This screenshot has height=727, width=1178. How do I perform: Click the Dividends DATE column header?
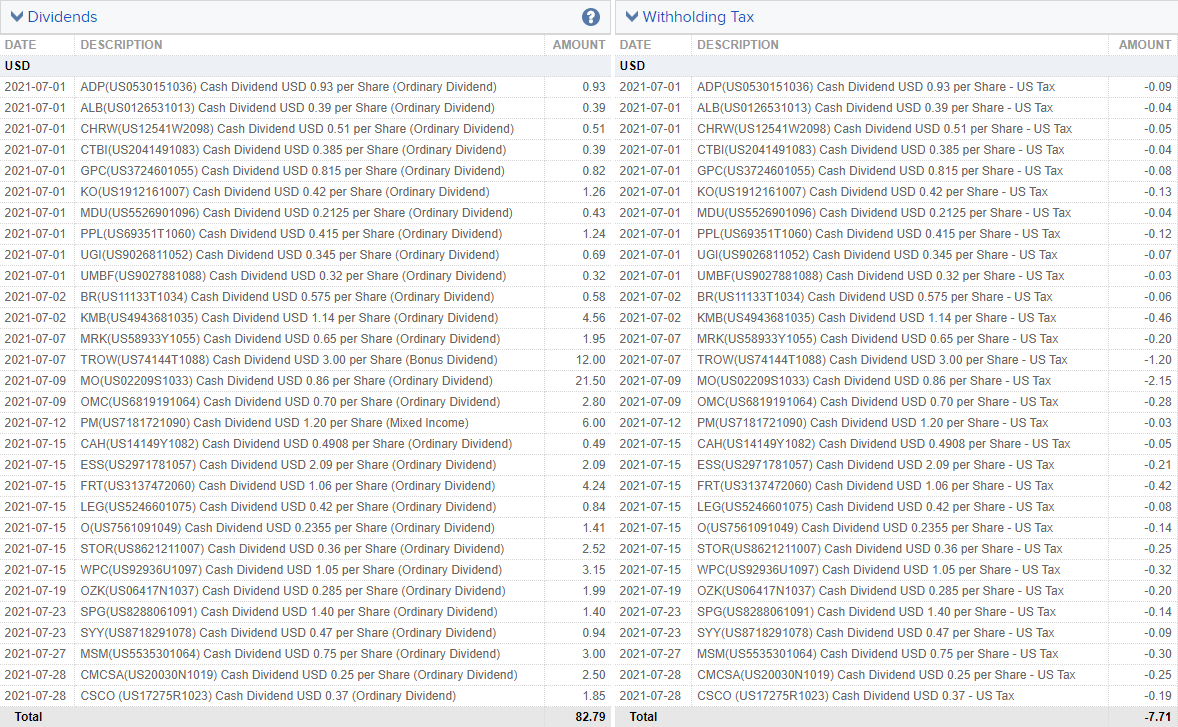tap(20, 45)
